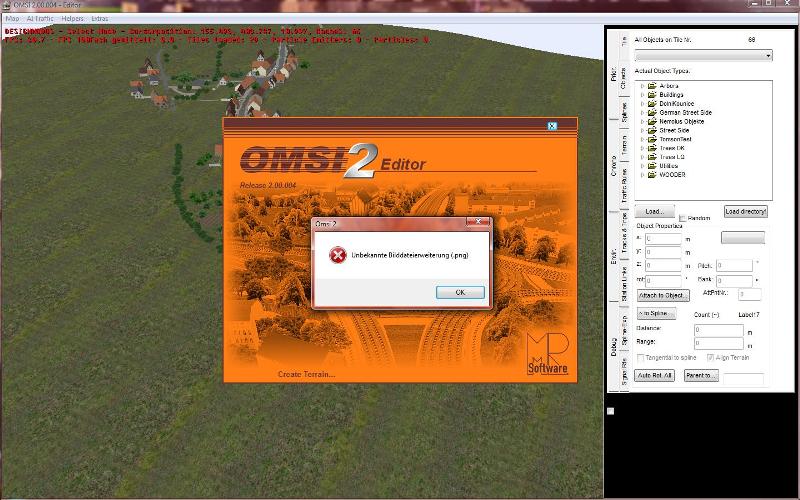Select the Chrono outer tab
The width and height of the screenshot is (800, 500).
point(614,166)
